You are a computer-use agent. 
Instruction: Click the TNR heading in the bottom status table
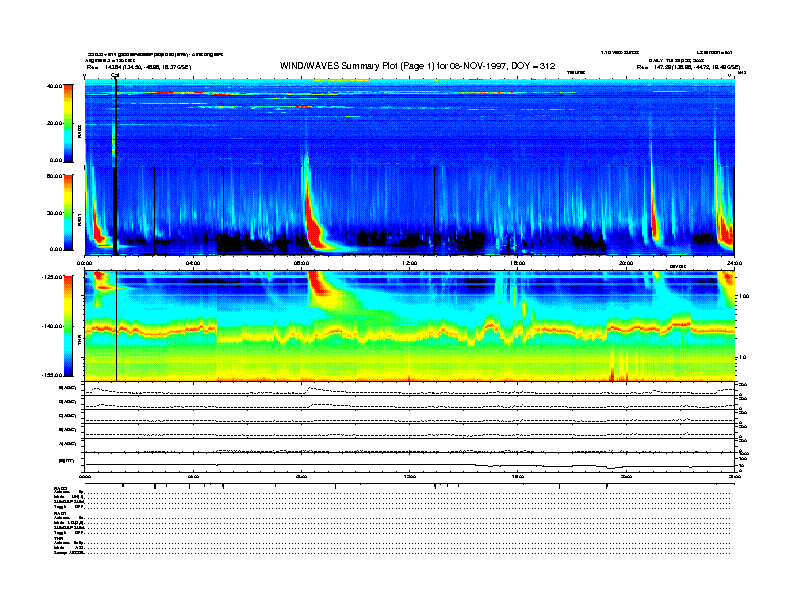click(x=58, y=538)
